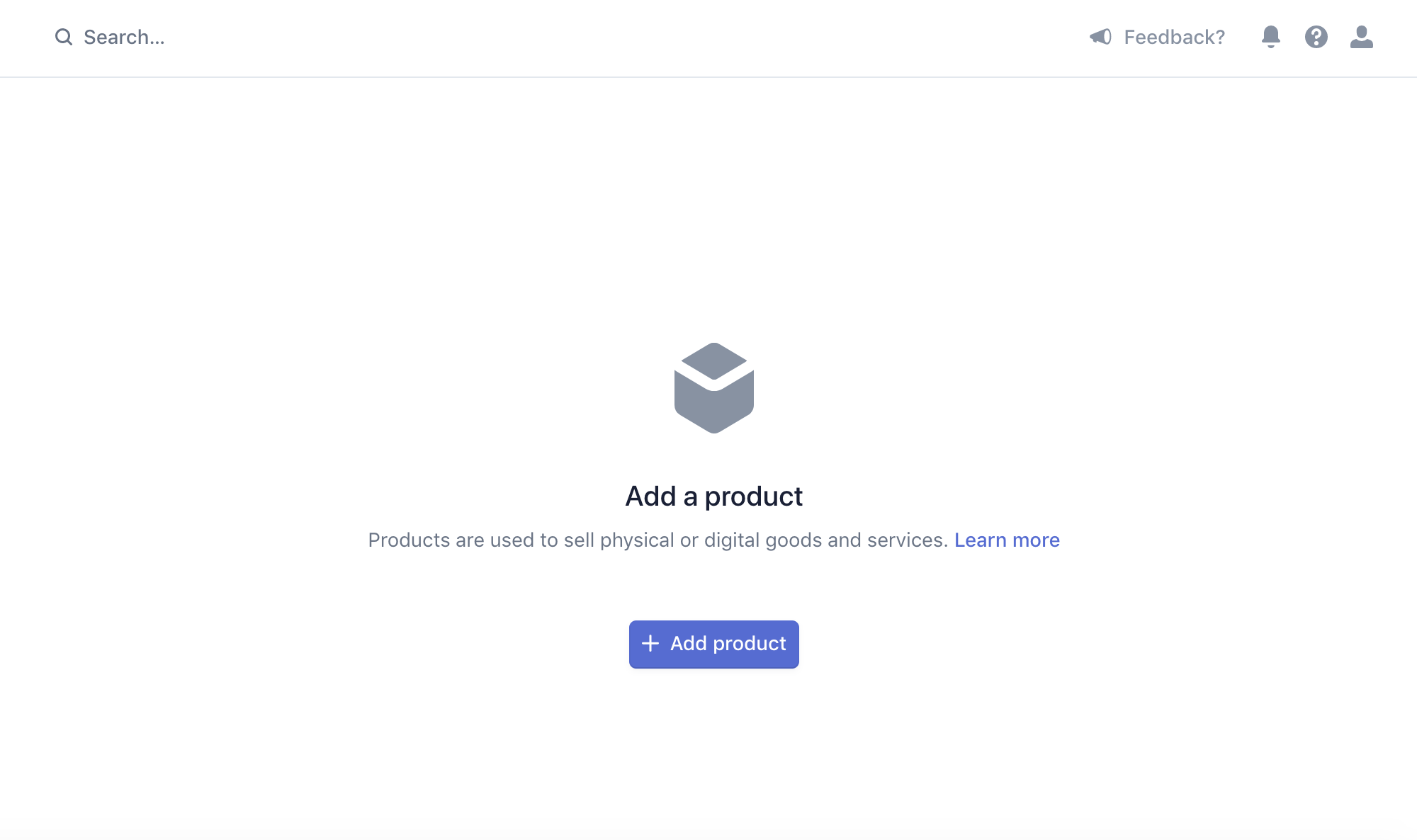Click the word "product" in the heading
This screenshot has width=1417, height=840.
753,496
